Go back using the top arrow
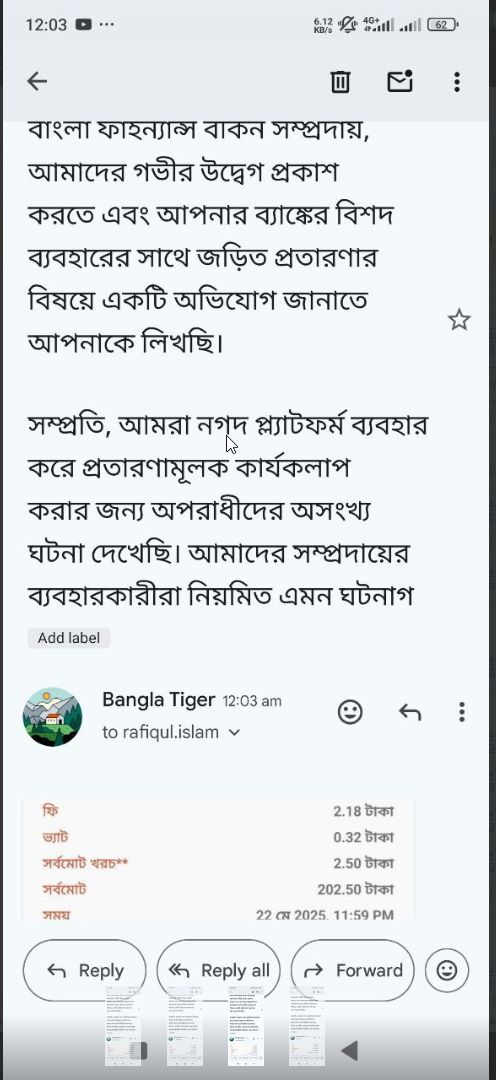The height and width of the screenshot is (1080, 496). click(x=37, y=82)
